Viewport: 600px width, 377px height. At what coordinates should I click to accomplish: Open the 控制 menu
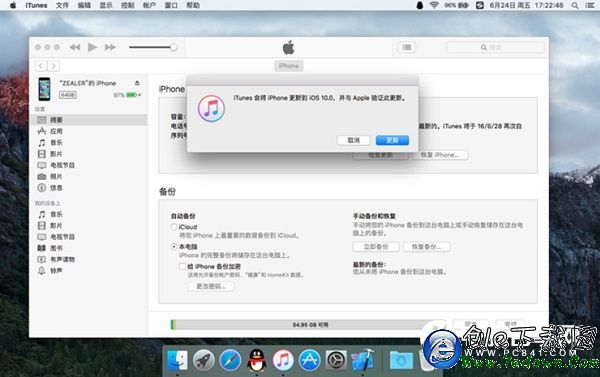(127, 5)
